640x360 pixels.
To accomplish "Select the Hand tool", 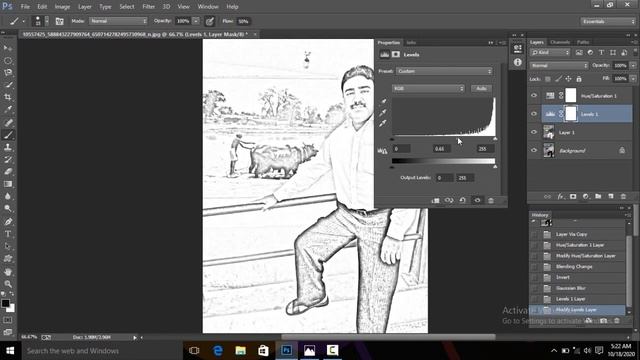I will 8,271.
